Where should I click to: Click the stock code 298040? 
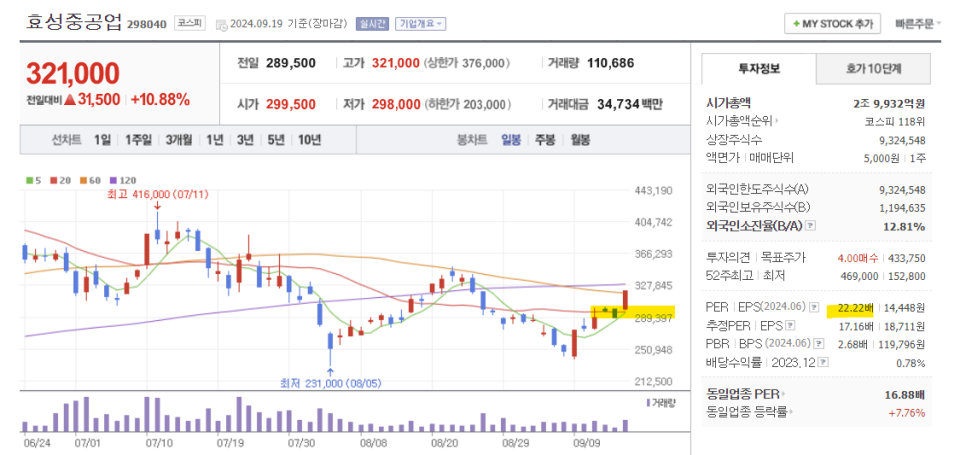coord(147,25)
